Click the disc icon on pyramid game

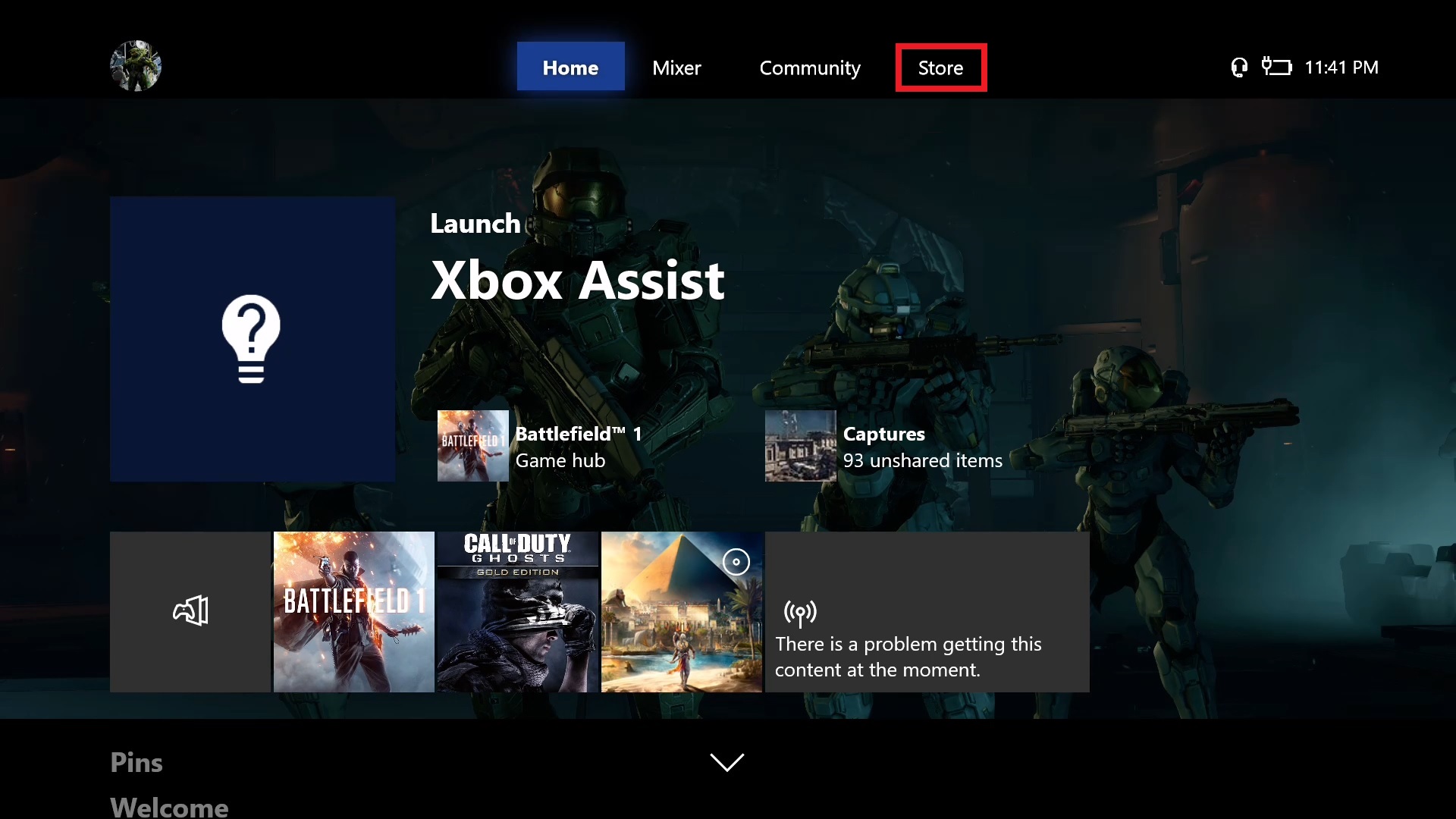tap(736, 562)
